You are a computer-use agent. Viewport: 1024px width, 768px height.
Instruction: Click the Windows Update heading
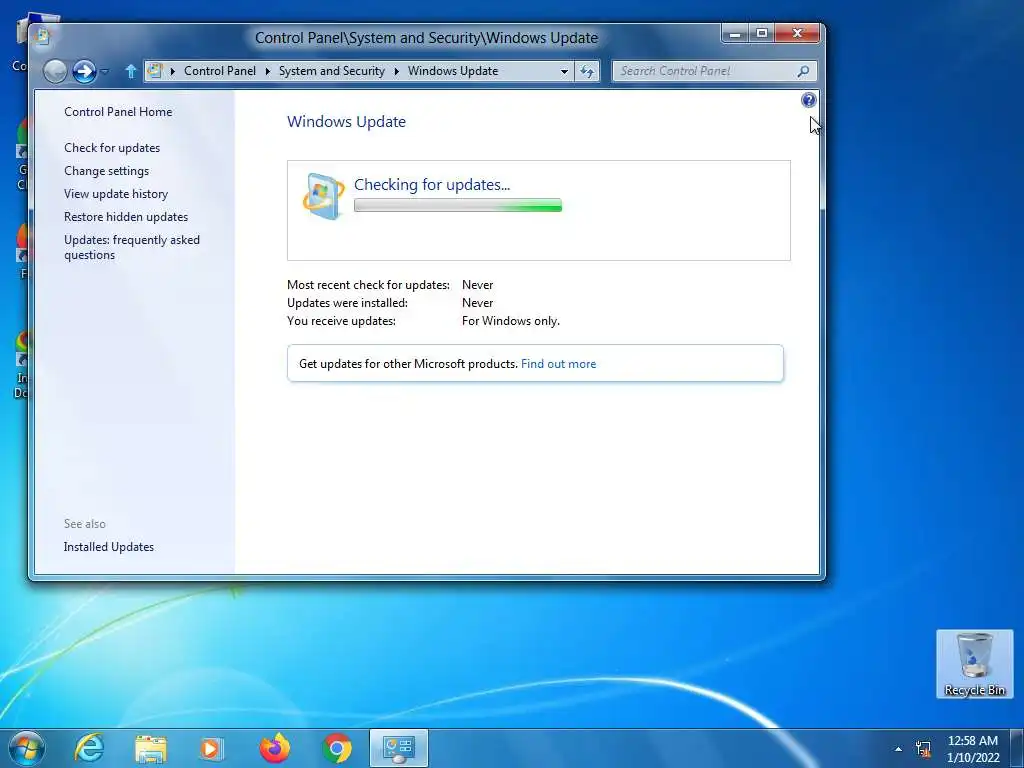[x=346, y=121]
